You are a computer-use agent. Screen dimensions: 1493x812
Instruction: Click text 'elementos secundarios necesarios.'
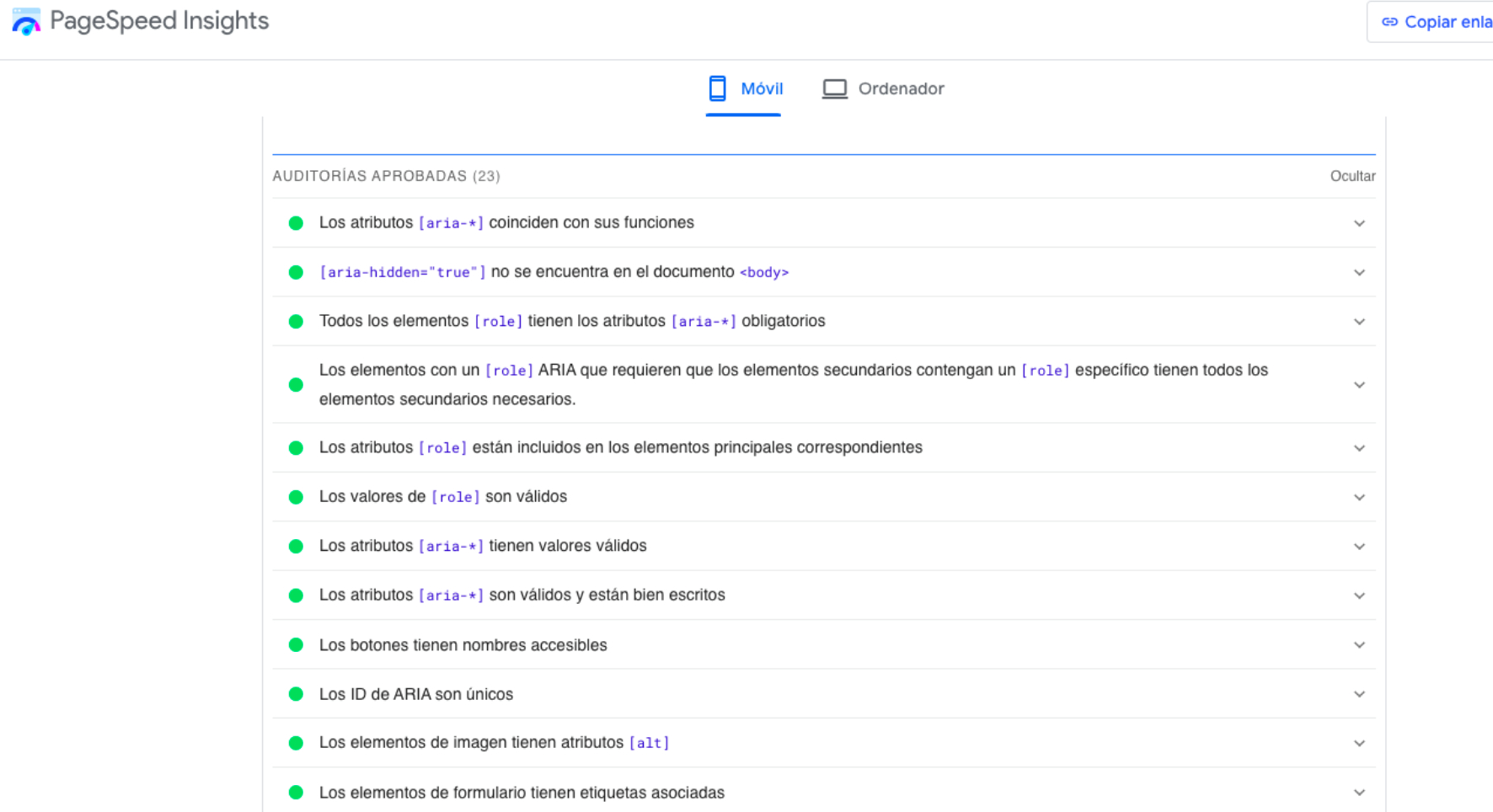coord(447,399)
